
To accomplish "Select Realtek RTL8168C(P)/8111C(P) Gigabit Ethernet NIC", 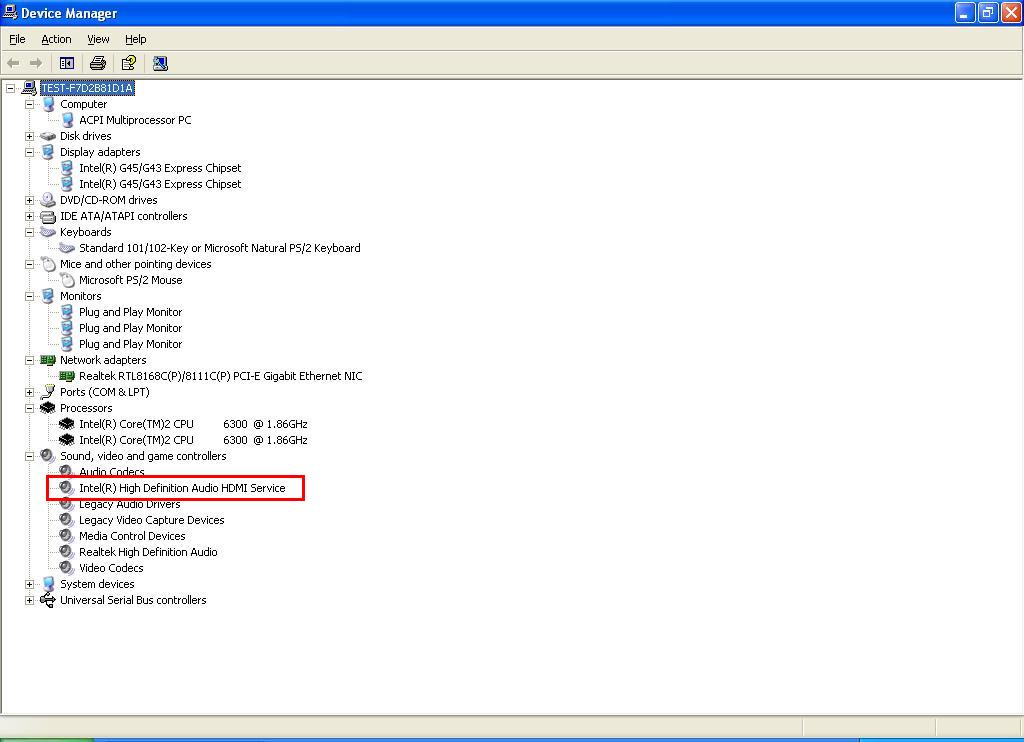I will (221, 376).
